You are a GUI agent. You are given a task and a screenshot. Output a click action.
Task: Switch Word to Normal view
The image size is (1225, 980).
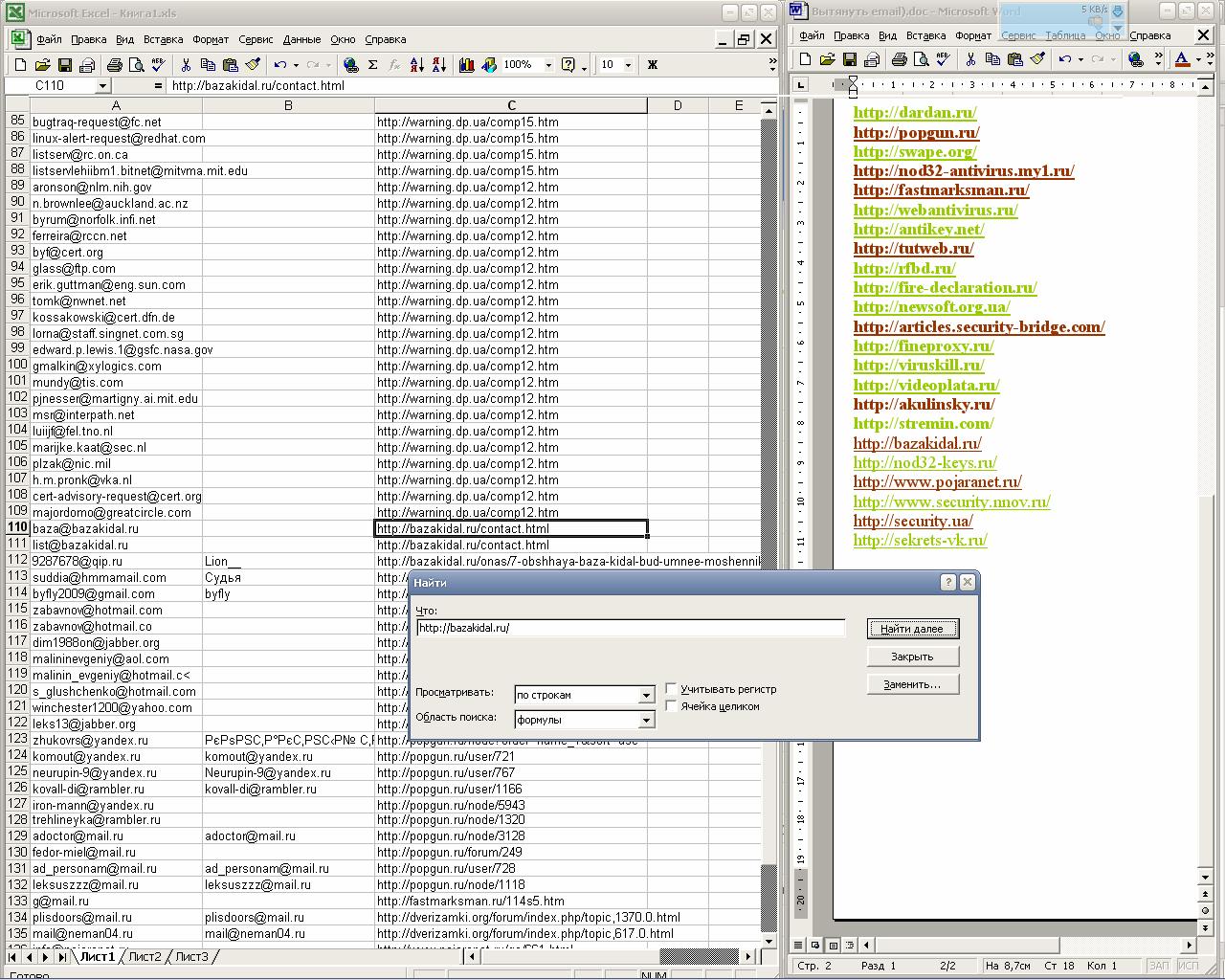tap(796, 945)
